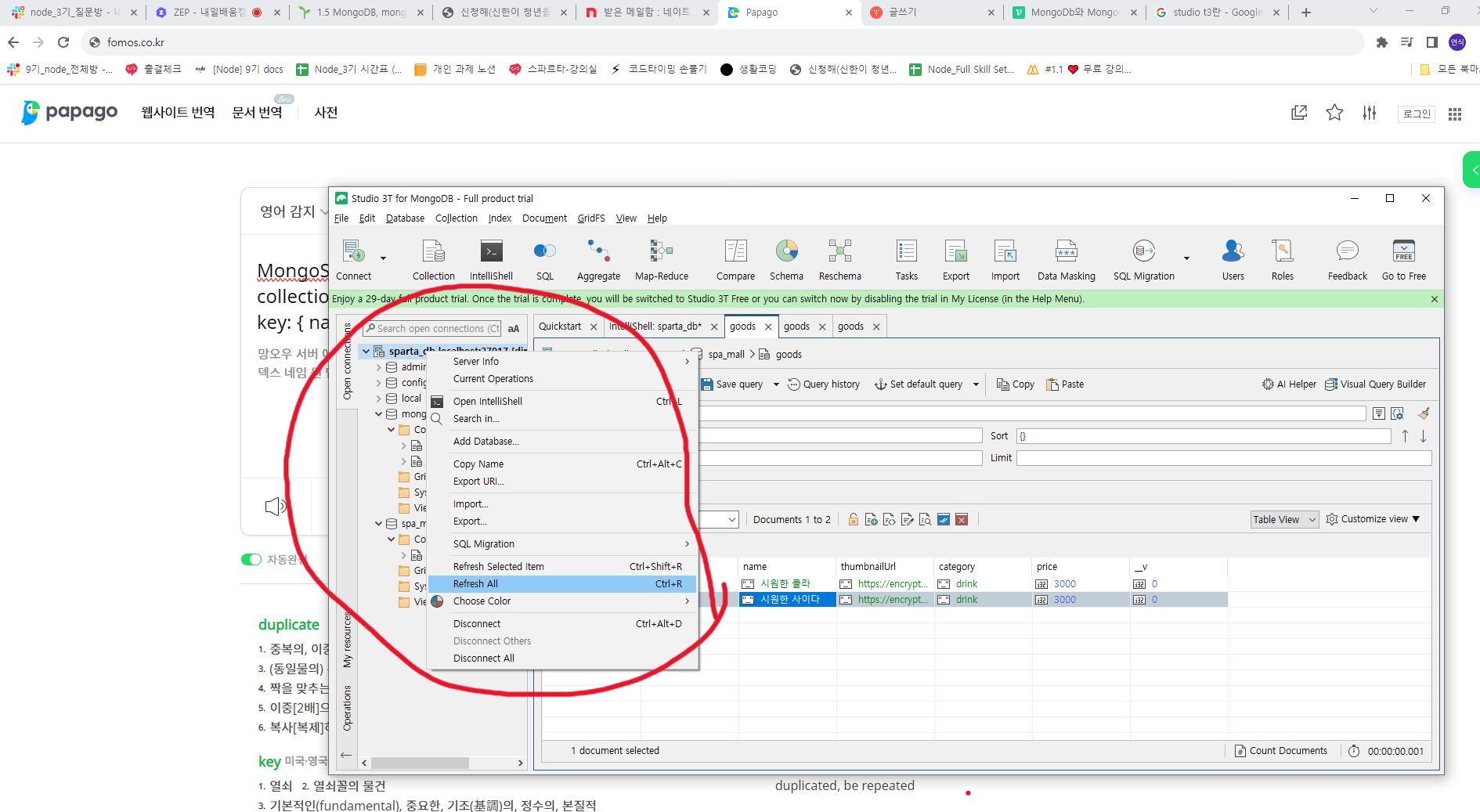Toggle the blue checkmark validation icon
The height and width of the screenshot is (812, 1480).
click(x=944, y=520)
